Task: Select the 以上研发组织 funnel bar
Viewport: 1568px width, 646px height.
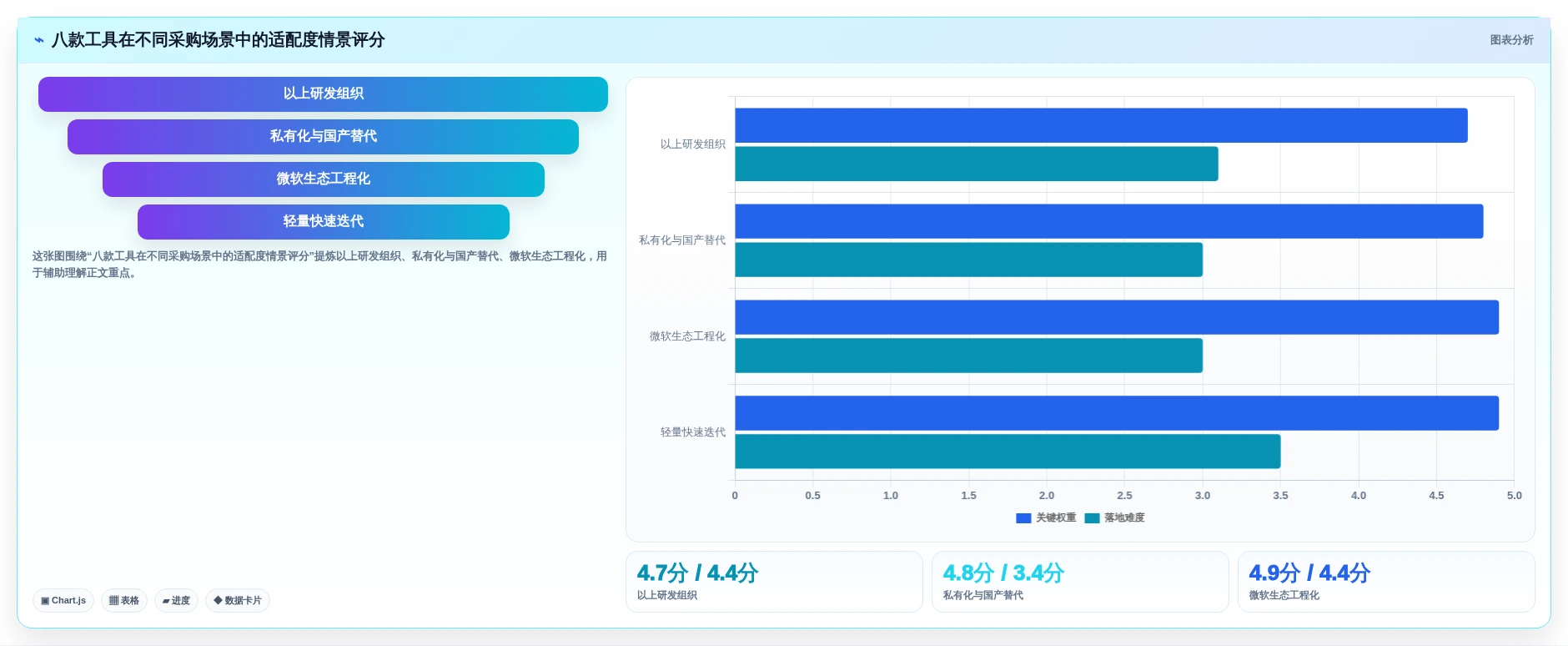Action: 323,94
